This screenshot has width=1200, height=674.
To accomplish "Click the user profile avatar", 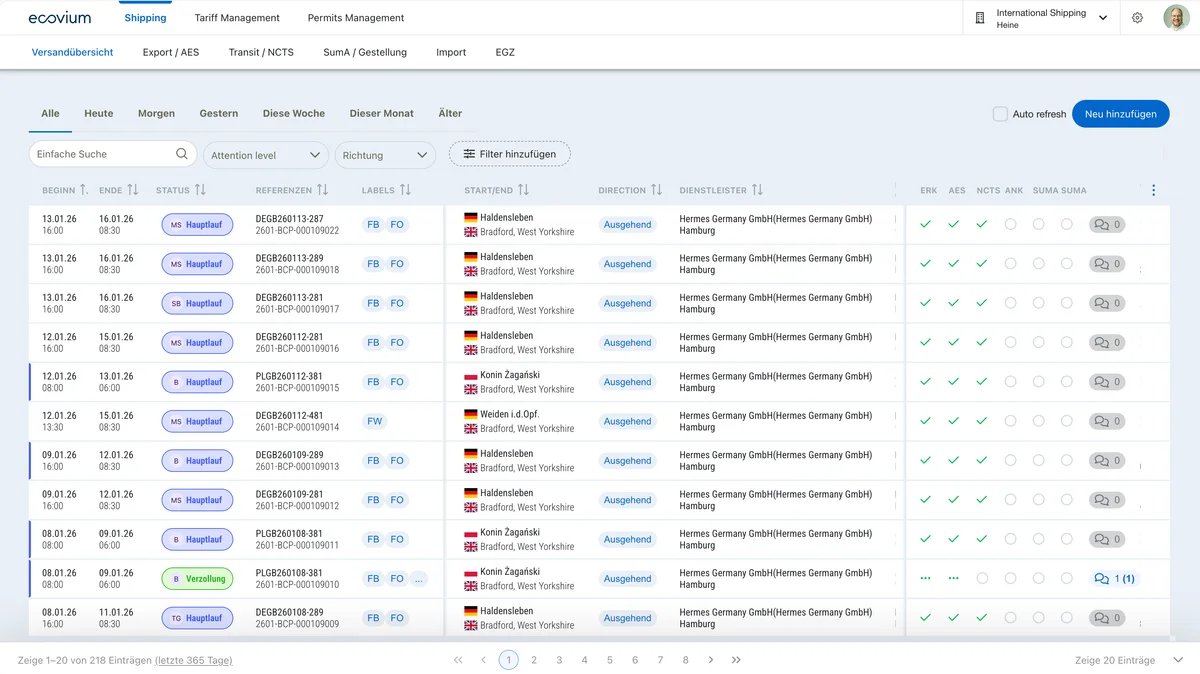I will (1174, 17).
